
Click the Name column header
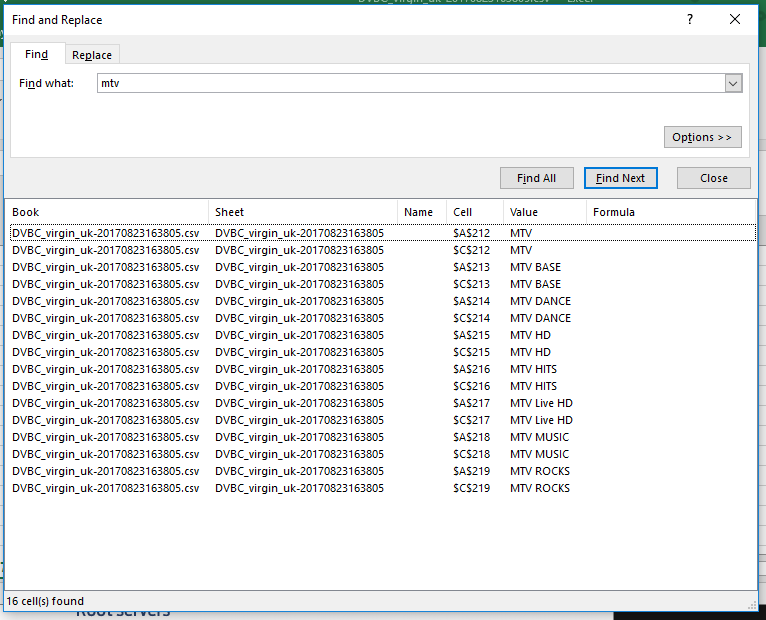coord(422,212)
